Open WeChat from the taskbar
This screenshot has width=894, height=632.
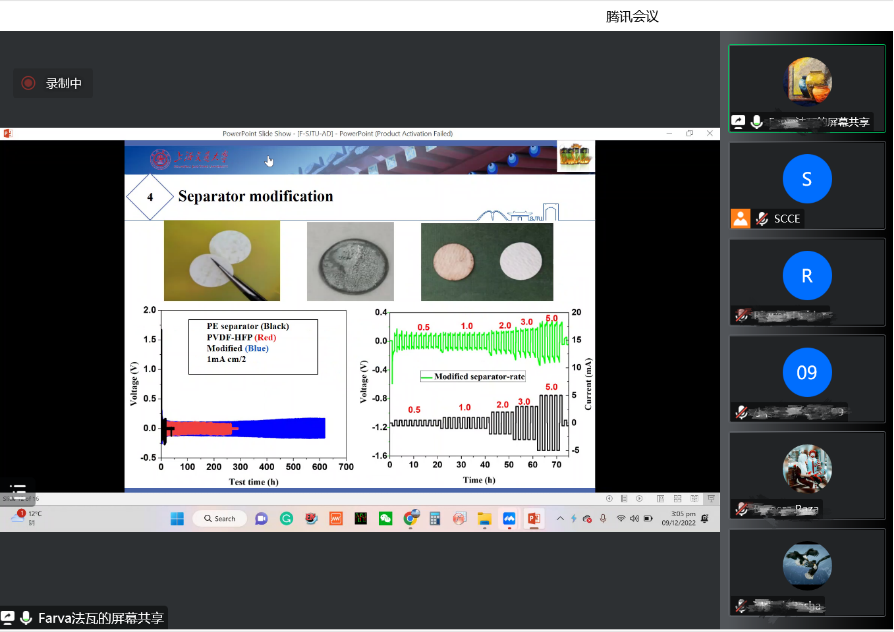[x=385, y=518]
